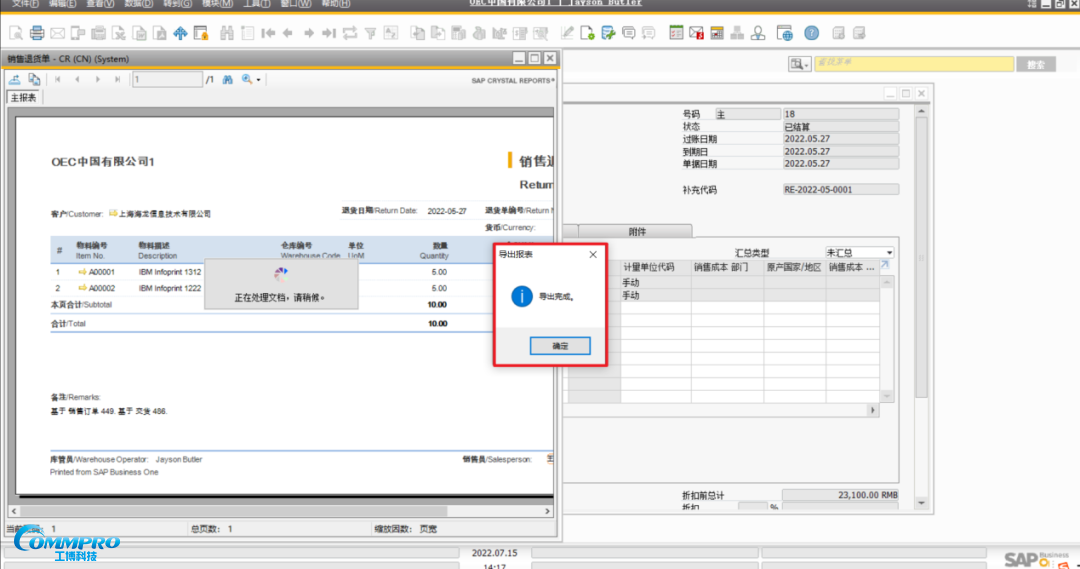This screenshot has width=1080, height=569.
Task: Switch to the 附件 tab
Action: pos(636,231)
